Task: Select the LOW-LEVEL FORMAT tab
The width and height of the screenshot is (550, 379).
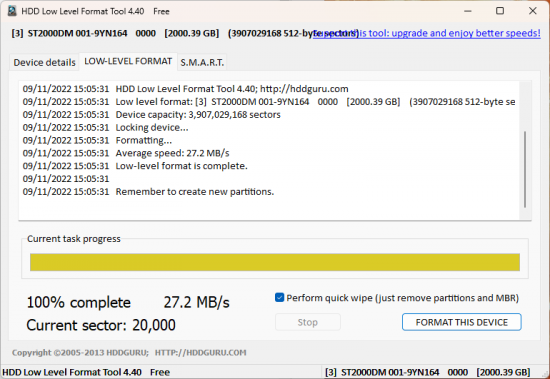Action: pos(128,61)
